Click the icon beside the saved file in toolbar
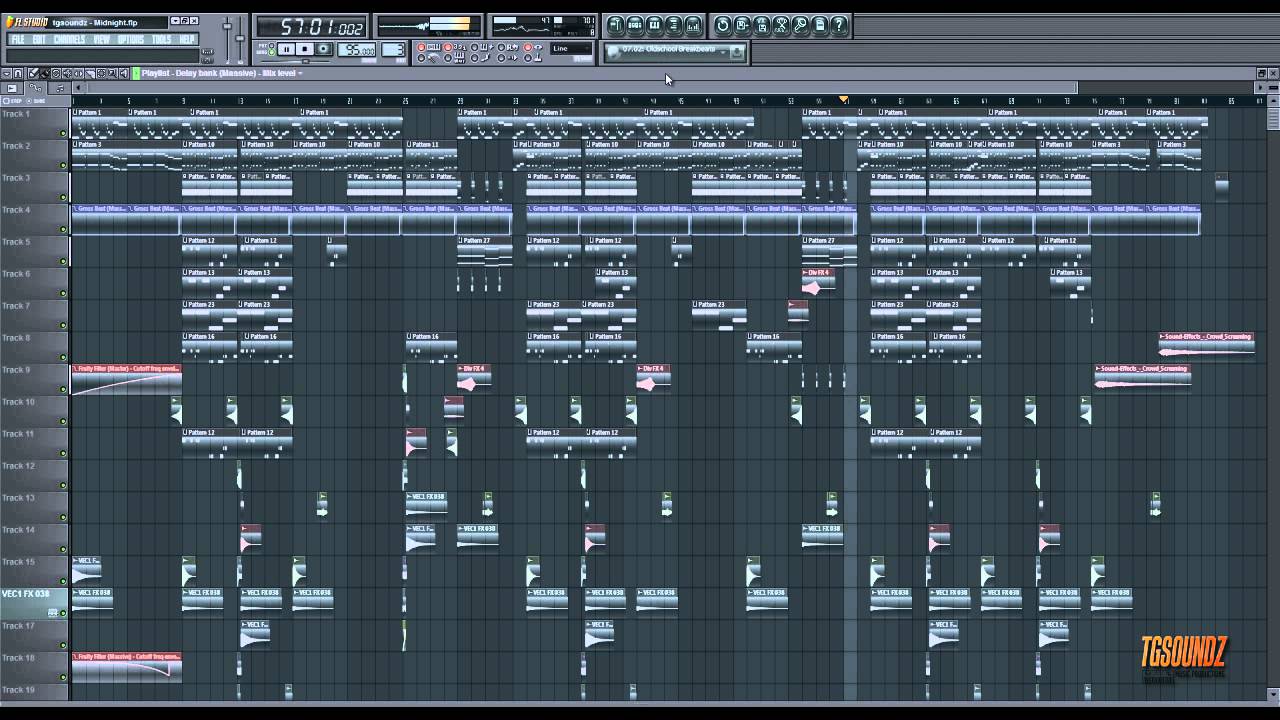 761,25
